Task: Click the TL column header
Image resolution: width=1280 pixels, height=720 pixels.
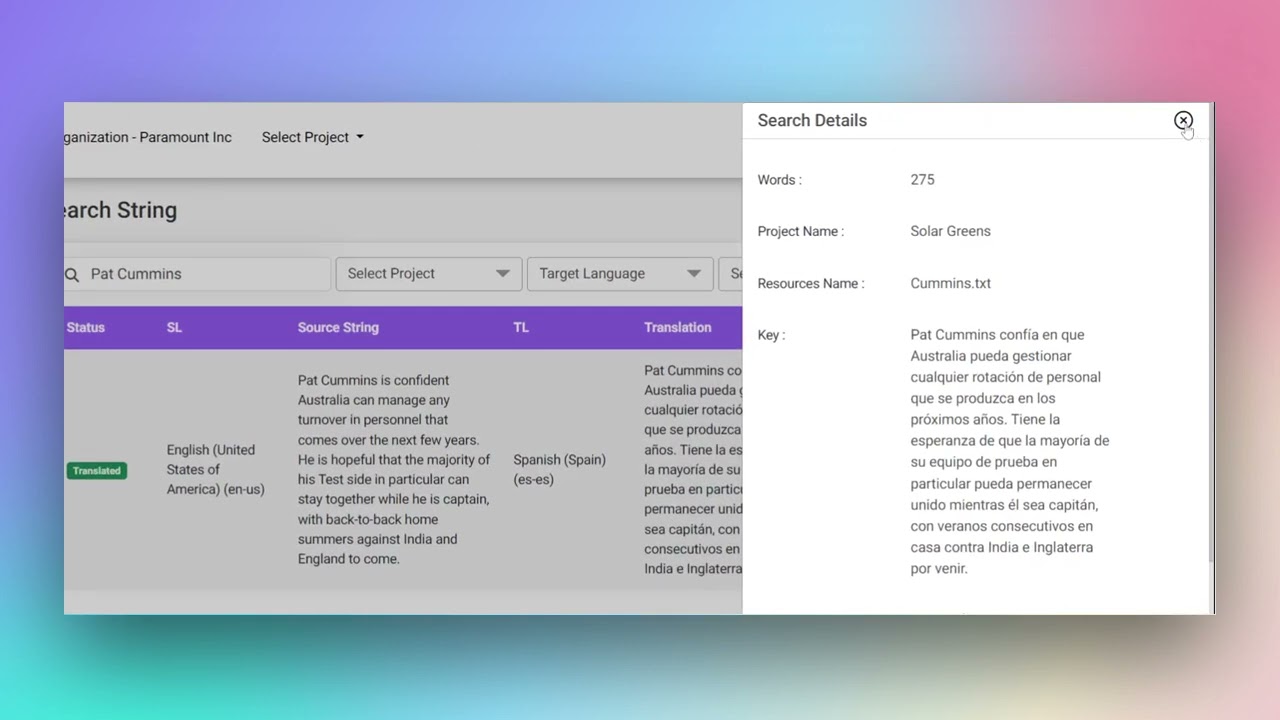Action: [x=521, y=327]
